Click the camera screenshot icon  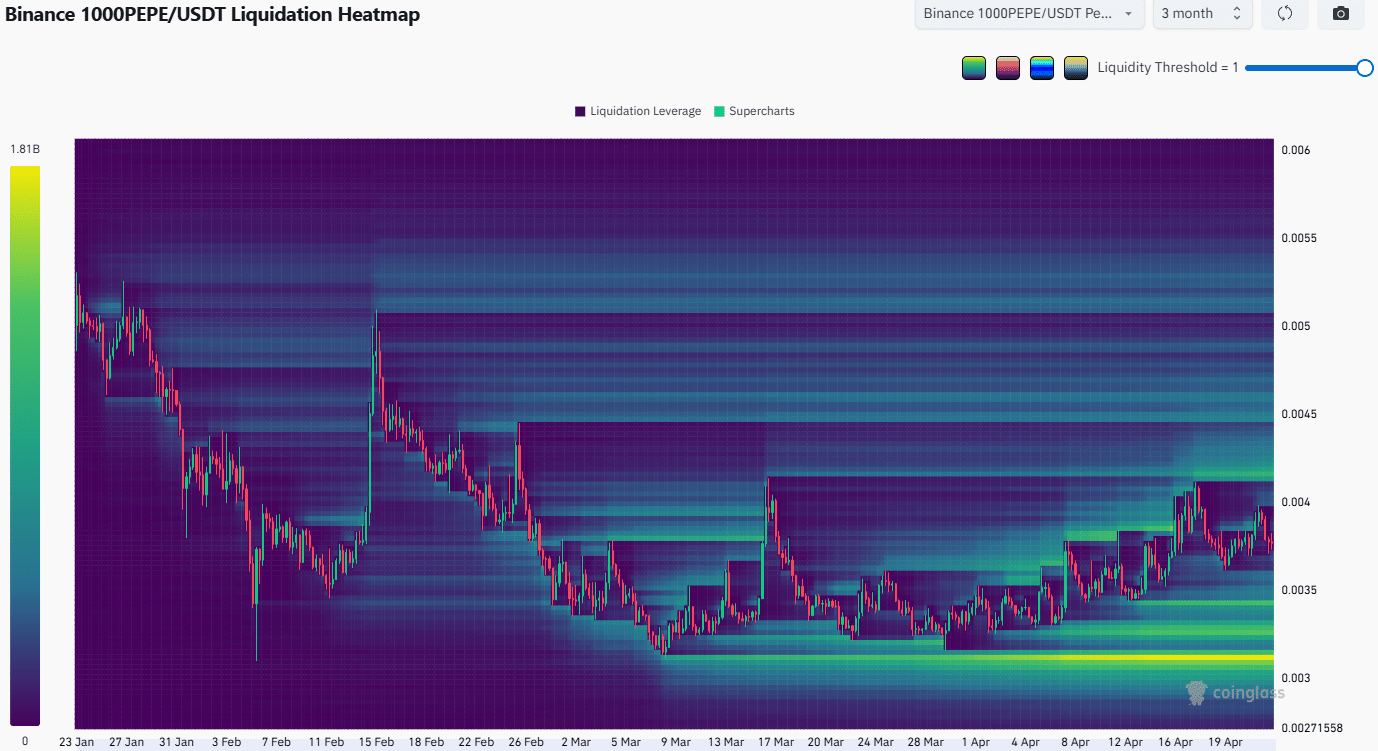1340,14
